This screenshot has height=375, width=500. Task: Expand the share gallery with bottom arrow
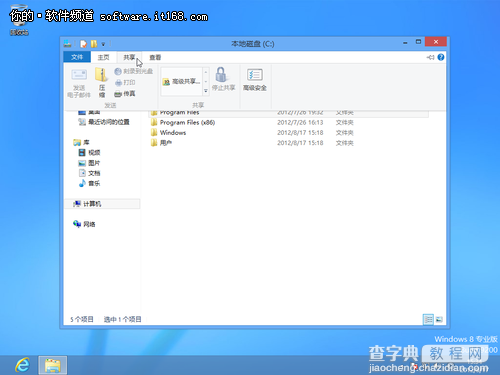pos(206,91)
